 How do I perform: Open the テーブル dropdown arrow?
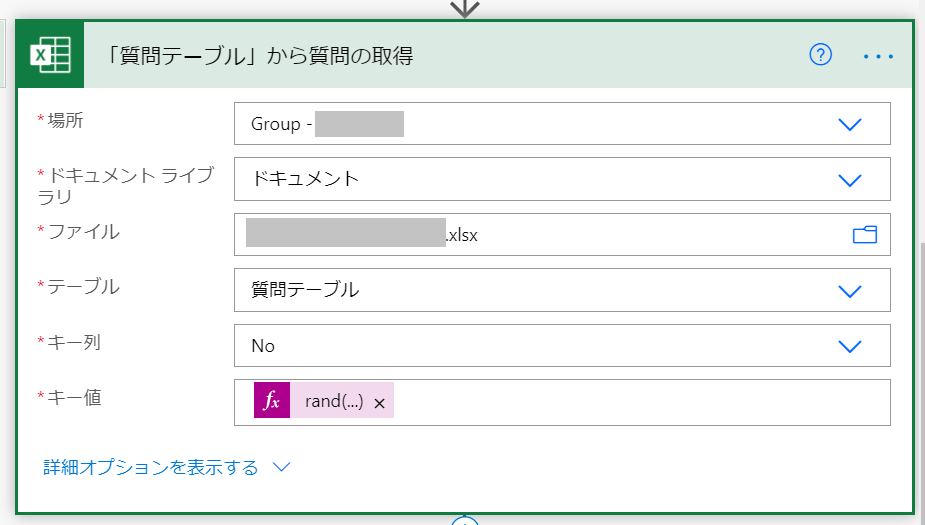pos(849,291)
